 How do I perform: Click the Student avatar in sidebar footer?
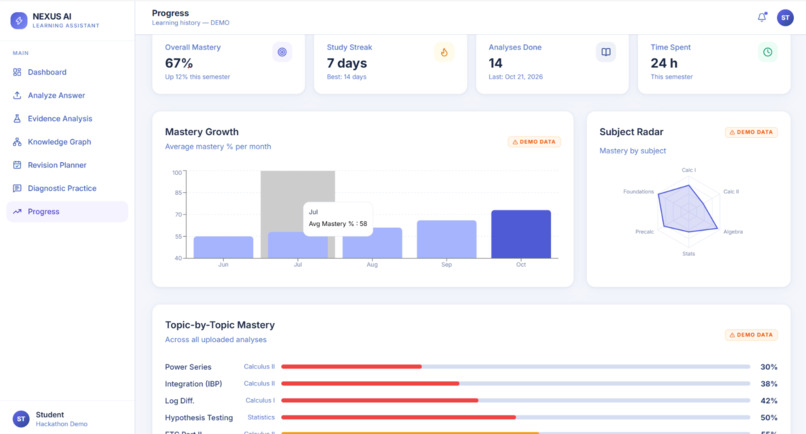click(21, 419)
